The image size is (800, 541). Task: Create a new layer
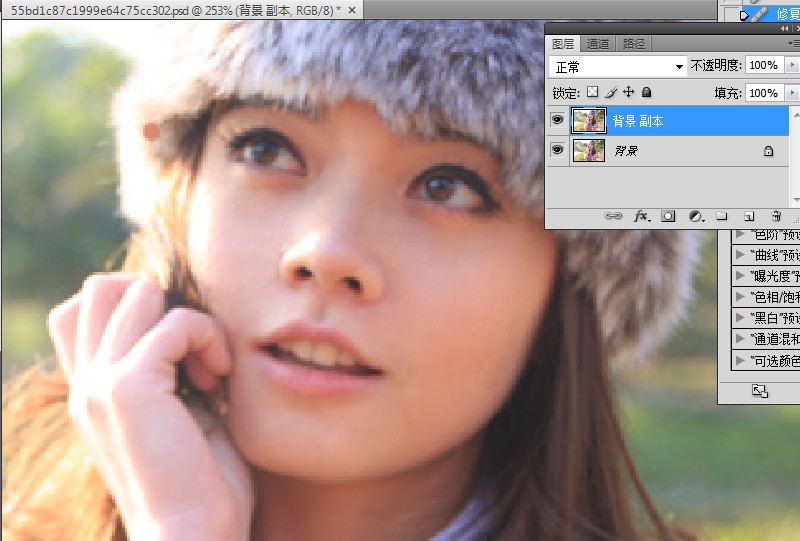pyautogui.click(x=748, y=216)
